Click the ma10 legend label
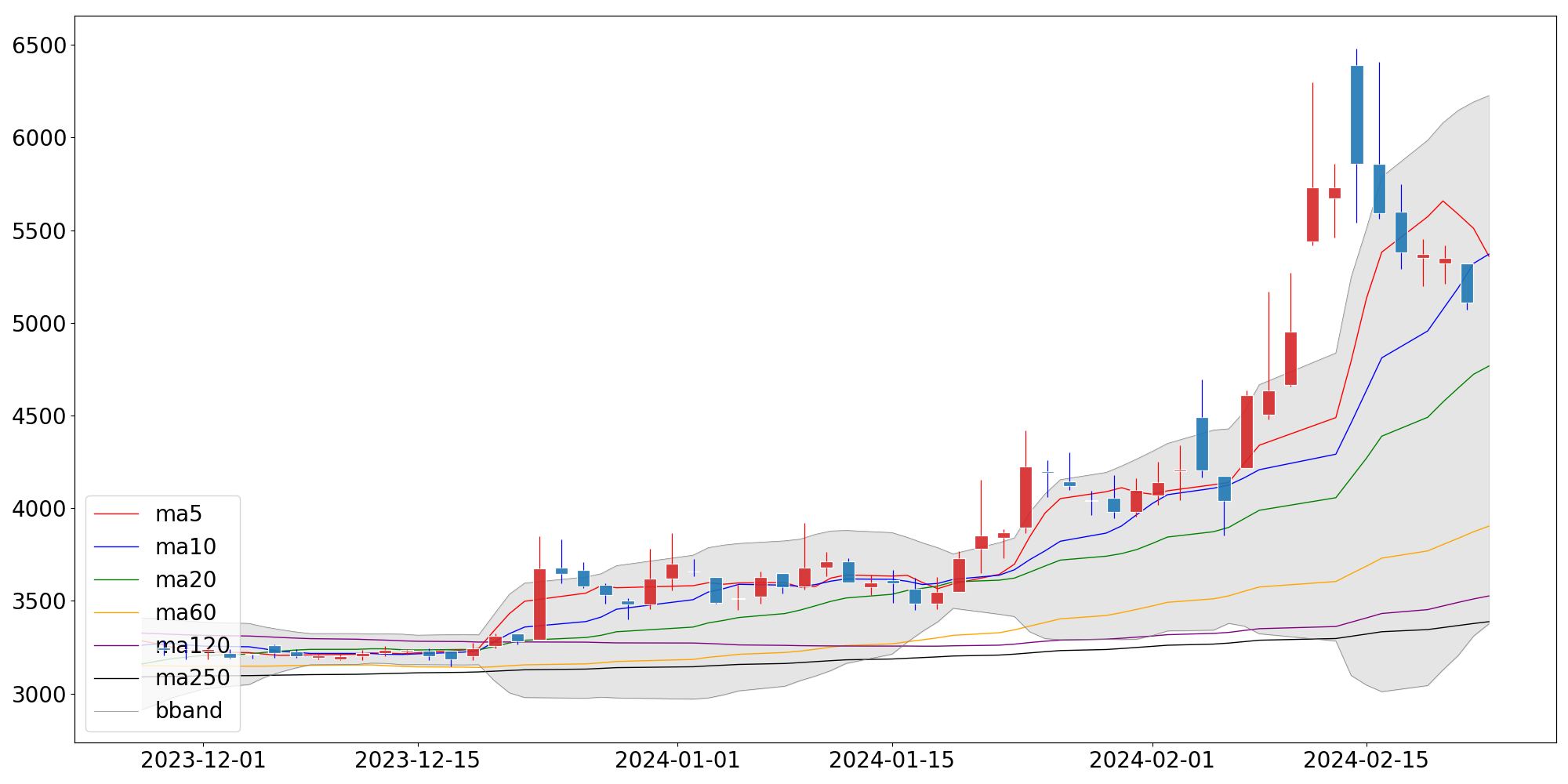Screen dimensions: 1568x784 tap(186, 547)
